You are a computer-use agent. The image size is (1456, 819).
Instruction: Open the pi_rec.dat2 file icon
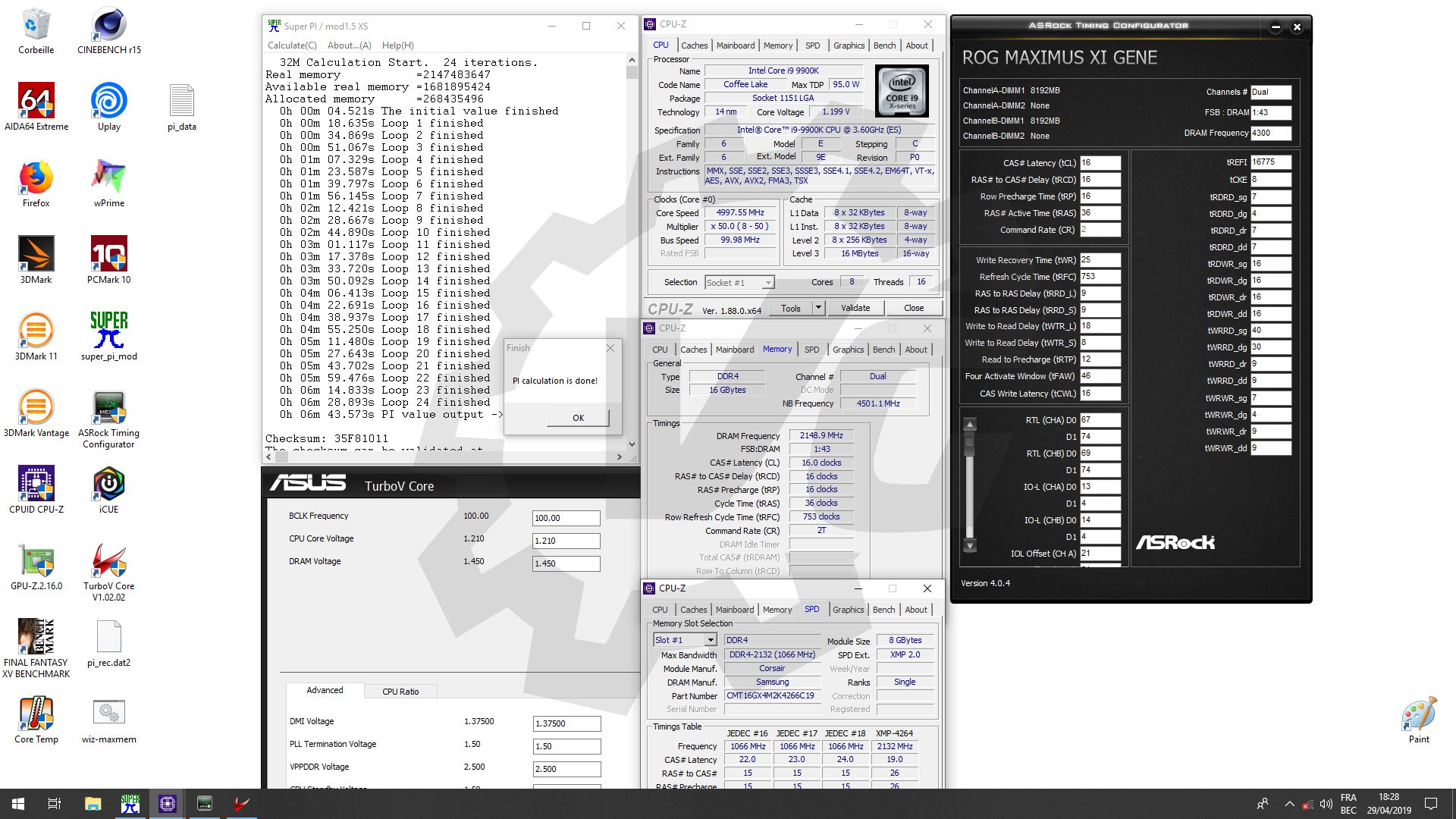pyautogui.click(x=109, y=643)
